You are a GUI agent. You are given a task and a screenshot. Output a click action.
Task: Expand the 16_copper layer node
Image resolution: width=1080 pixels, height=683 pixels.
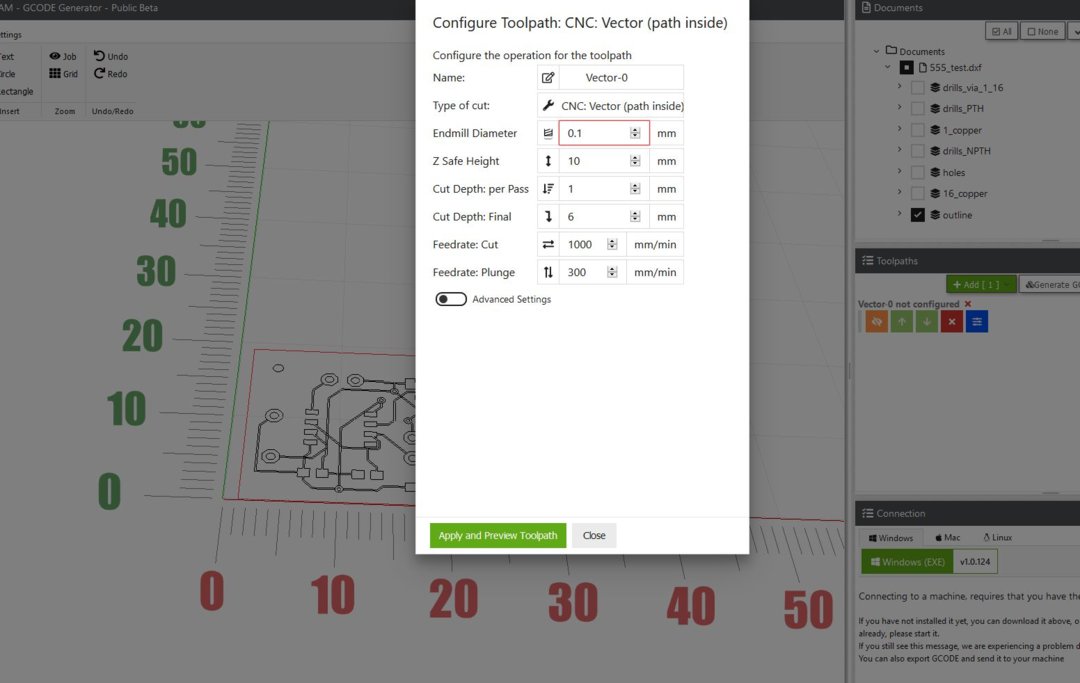click(900, 193)
